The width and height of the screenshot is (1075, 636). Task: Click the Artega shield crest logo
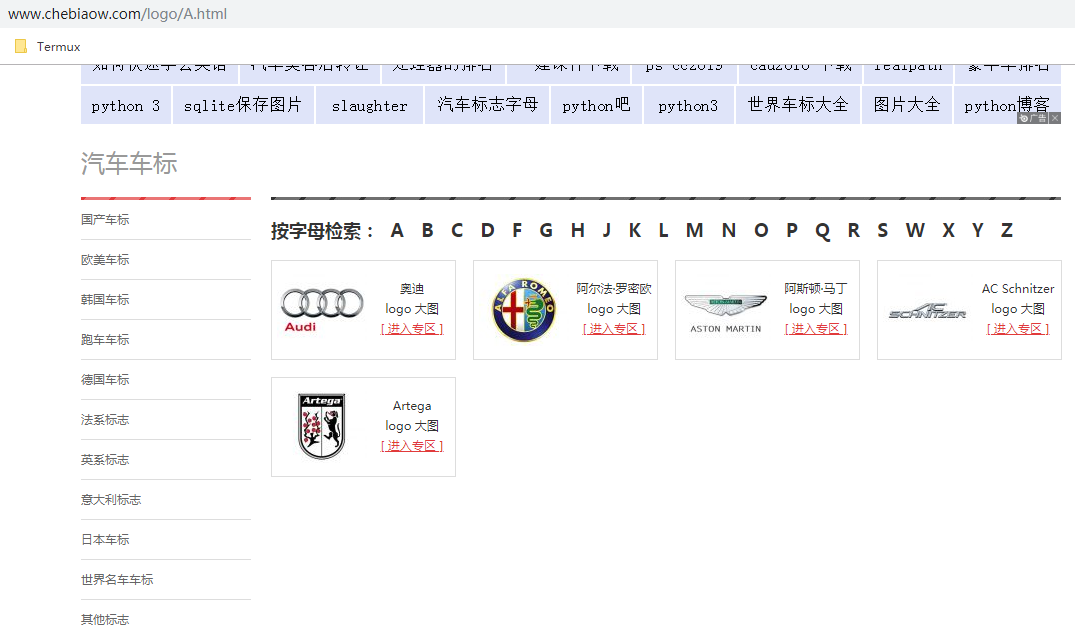[x=322, y=426]
